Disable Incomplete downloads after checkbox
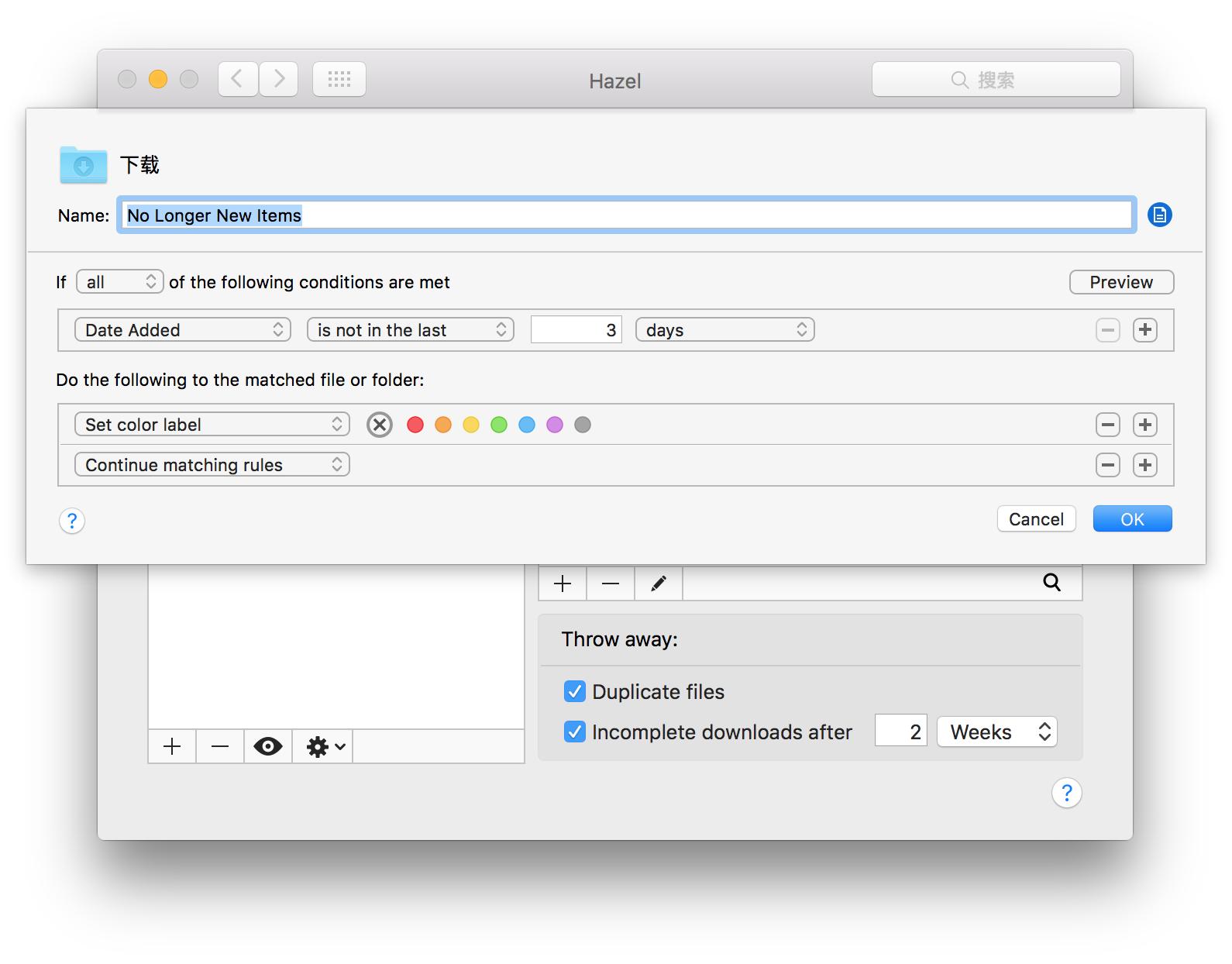Viewport: 1232px width, 964px height. pos(574,732)
